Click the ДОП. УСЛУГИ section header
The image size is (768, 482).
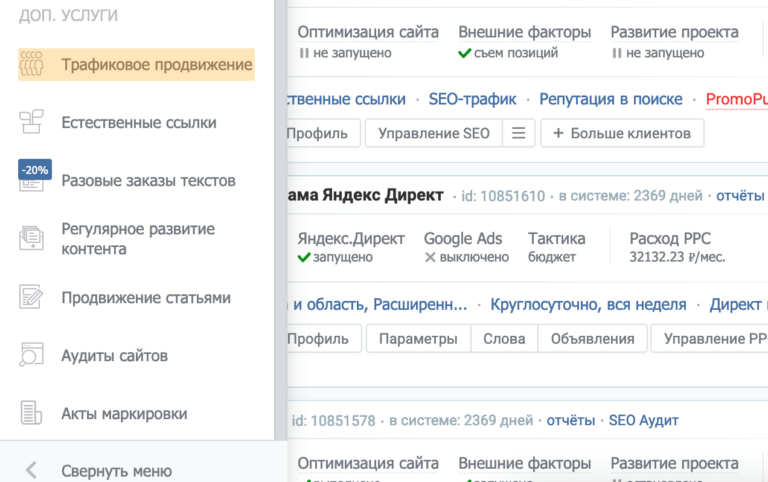(68, 16)
